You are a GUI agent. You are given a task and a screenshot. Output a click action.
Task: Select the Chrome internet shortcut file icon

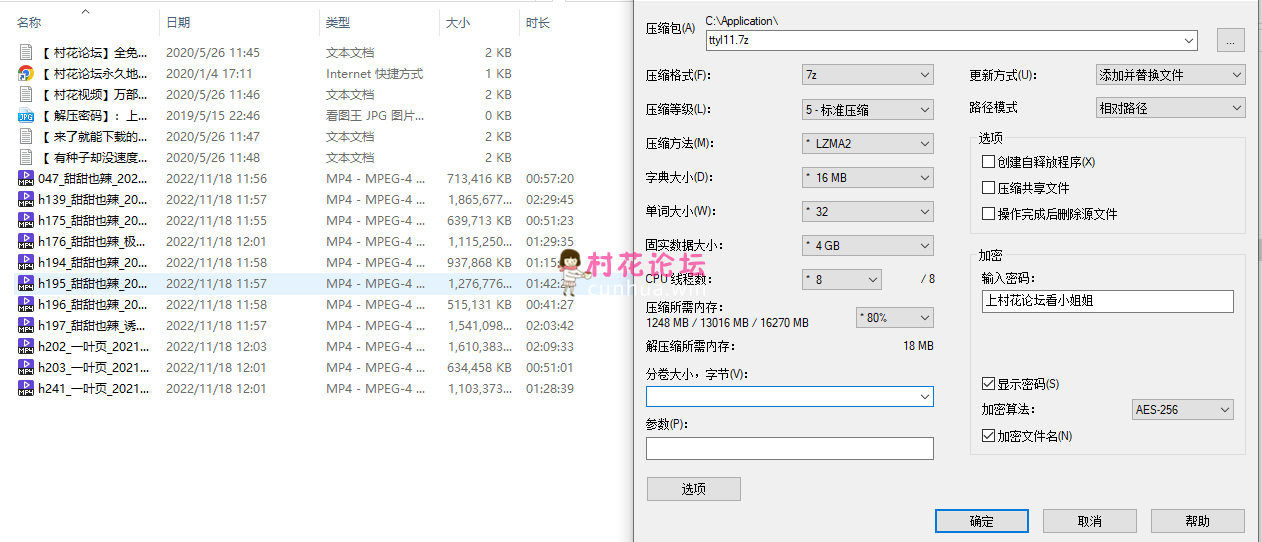pyautogui.click(x=26, y=74)
